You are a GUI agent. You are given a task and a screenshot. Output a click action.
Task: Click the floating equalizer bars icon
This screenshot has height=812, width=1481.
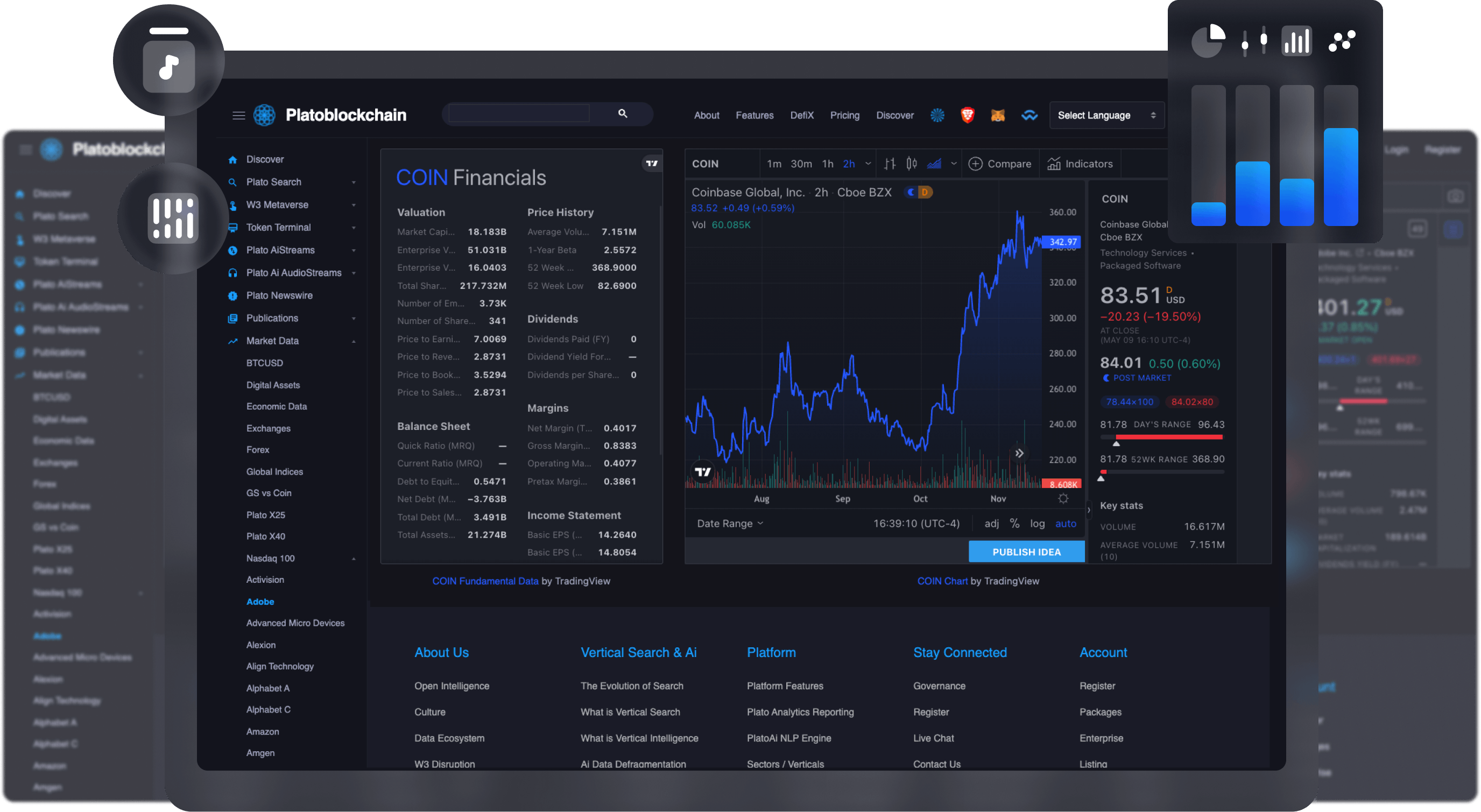pyautogui.click(x=172, y=218)
